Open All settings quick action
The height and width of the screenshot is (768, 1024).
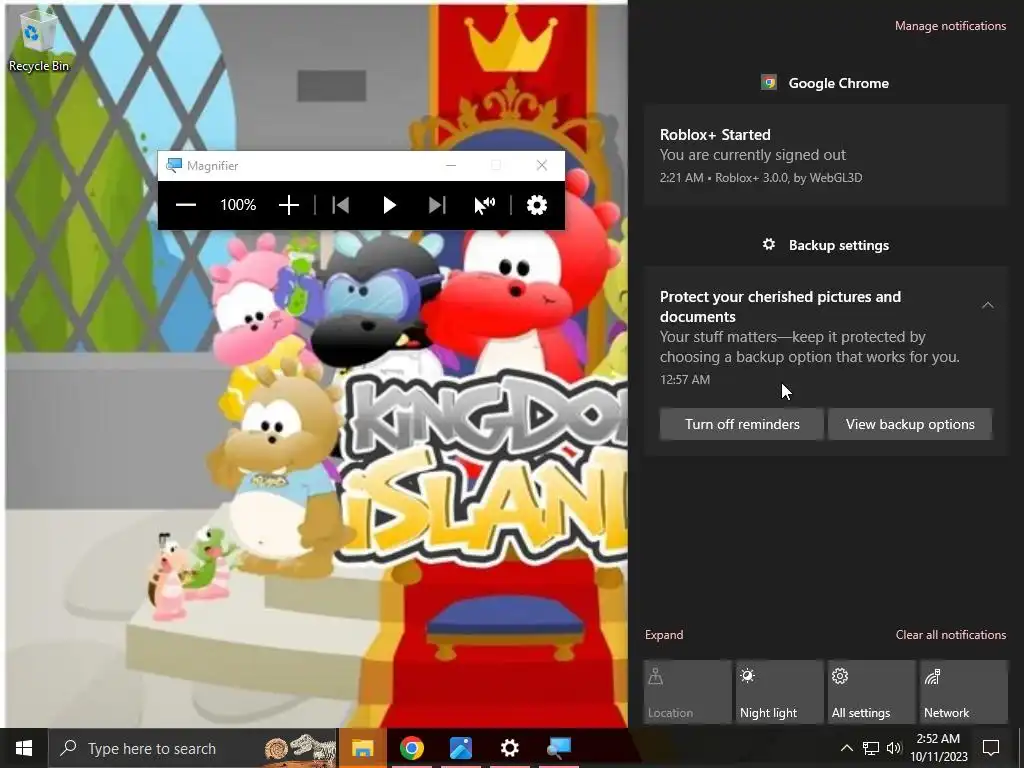pyautogui.click(x=872, y=692)
